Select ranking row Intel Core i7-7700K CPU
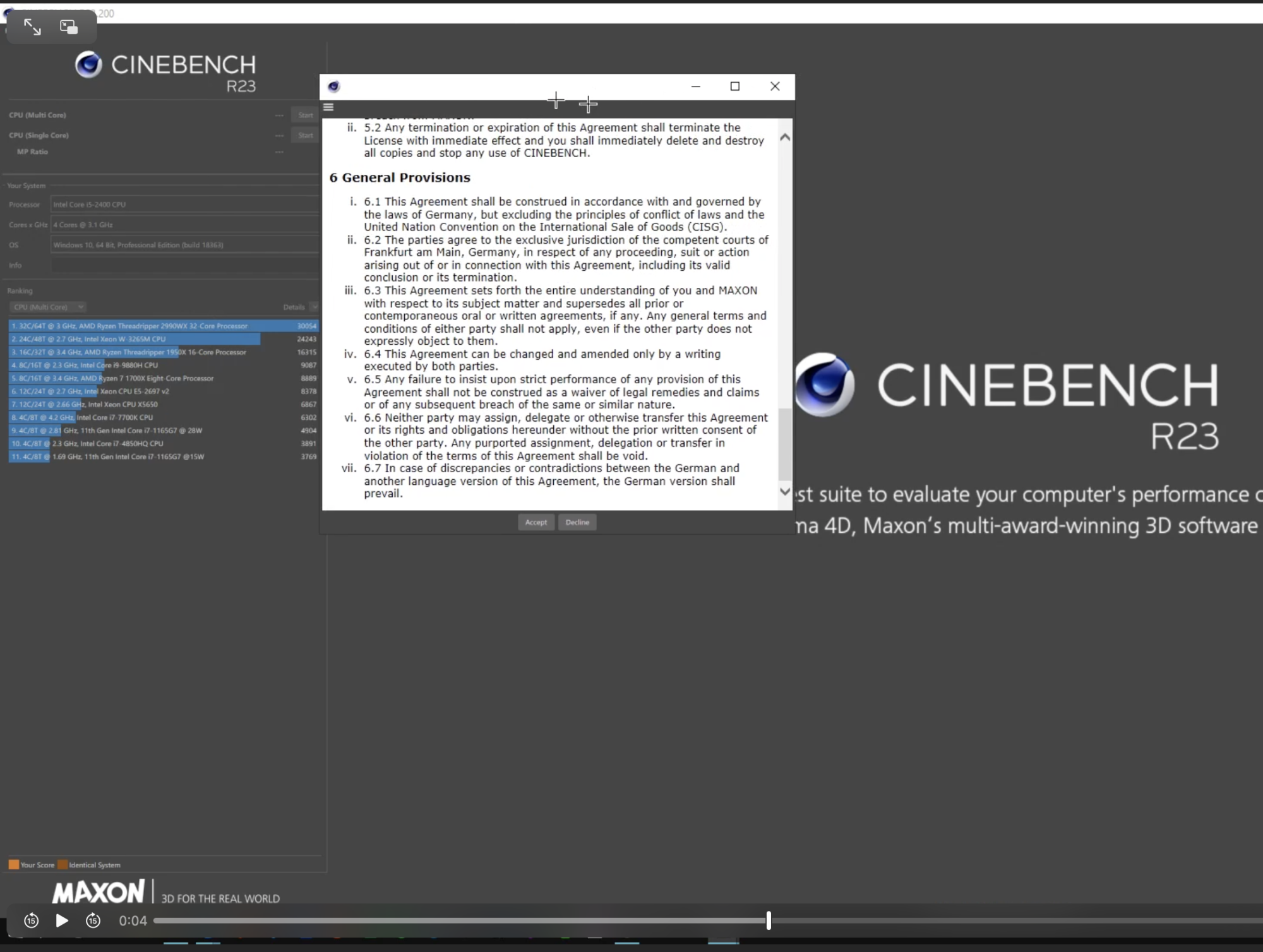1263x952 pixels. coord(164,417)
